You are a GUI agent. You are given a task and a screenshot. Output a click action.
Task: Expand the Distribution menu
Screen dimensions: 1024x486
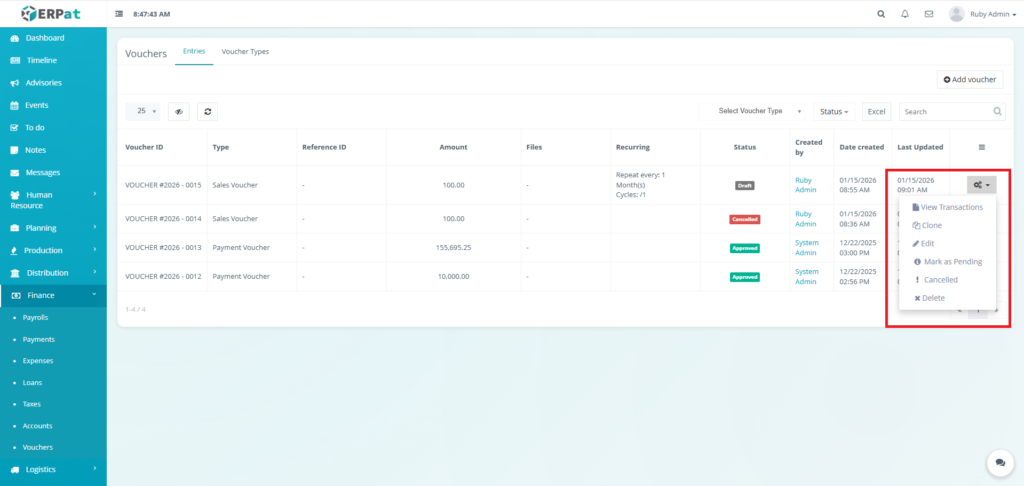[x=53, y=273]
